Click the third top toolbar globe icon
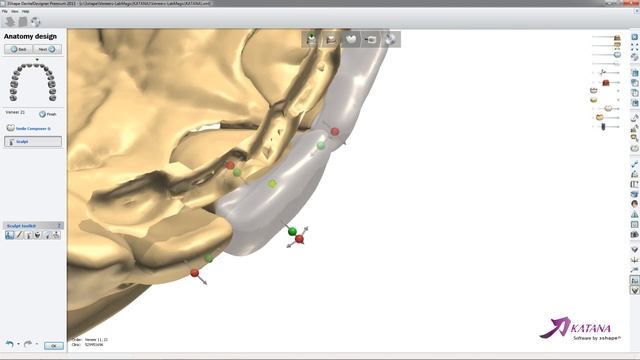This screenshot has width=640, height=360. pyautogui.click(x=36, y=22)
